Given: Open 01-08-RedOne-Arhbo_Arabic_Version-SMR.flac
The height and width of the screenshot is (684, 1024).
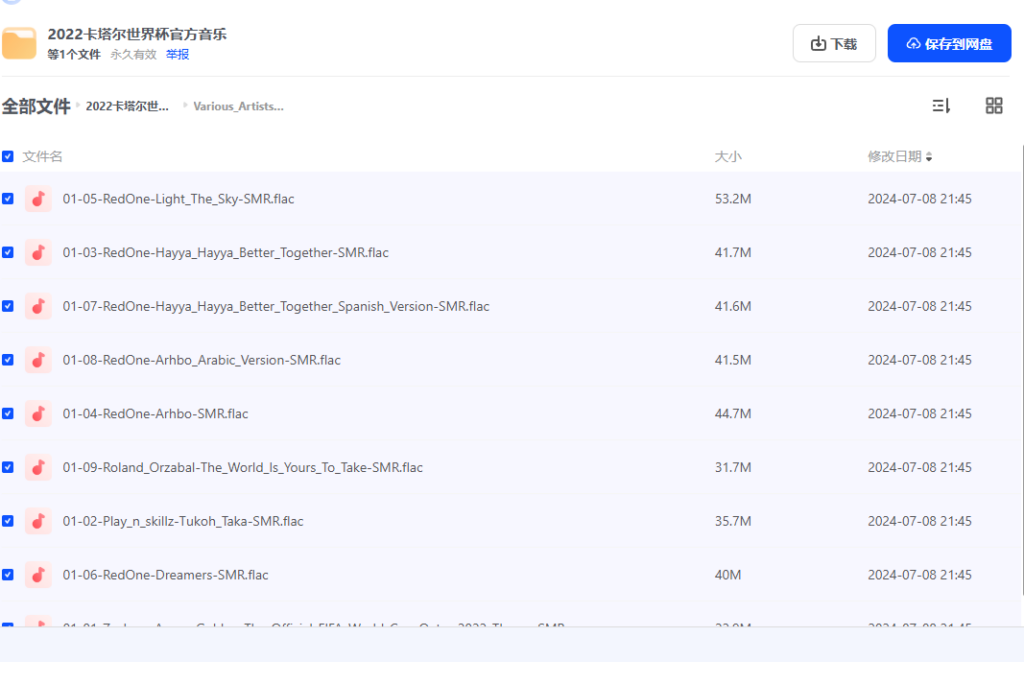Looking at the screenshot, I should pyautogui.click(x=201, y=360).
